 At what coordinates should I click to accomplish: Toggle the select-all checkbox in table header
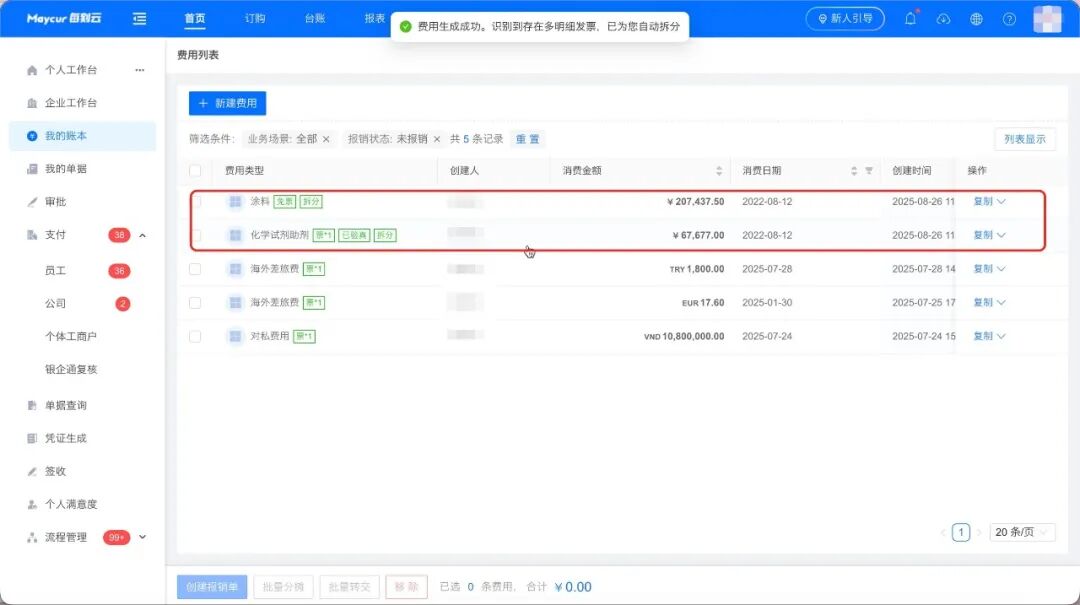195,171
